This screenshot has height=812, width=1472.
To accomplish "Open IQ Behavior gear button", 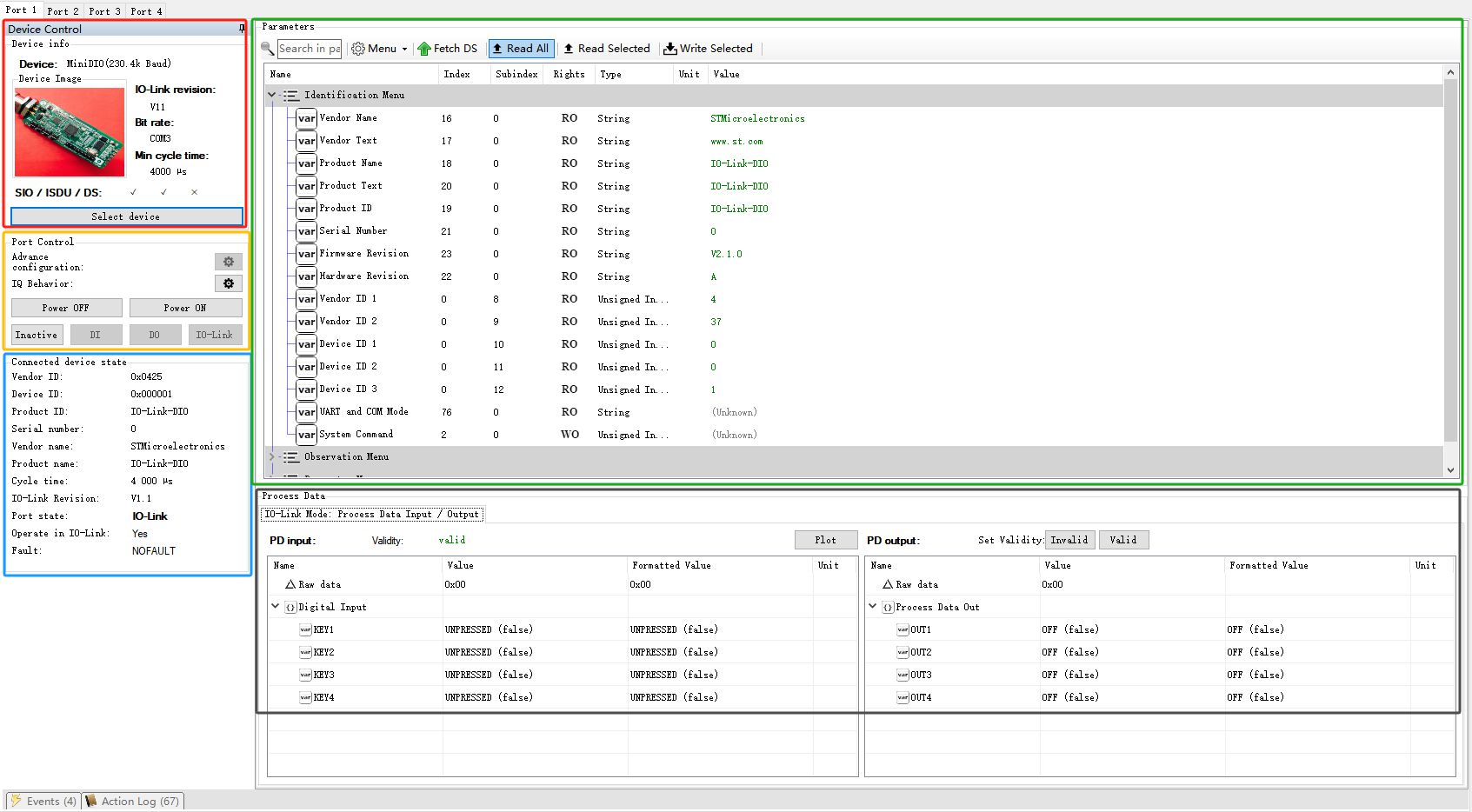I will (228, 283).
